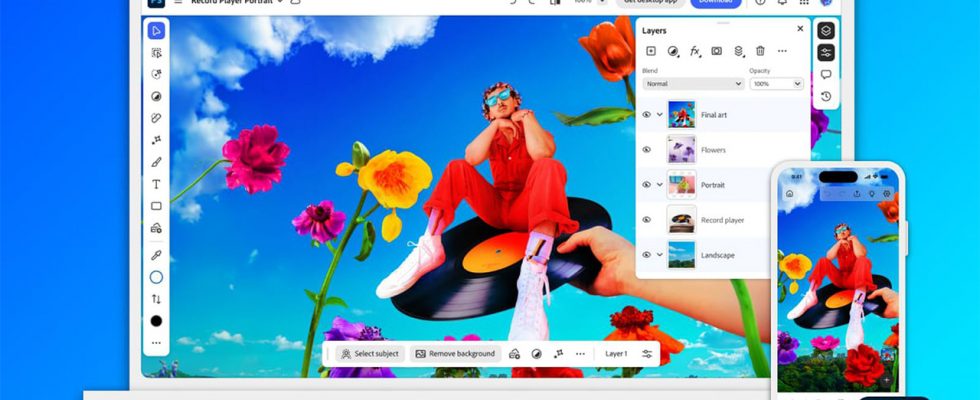Viewport: 980px width, 400px height.
Task: Select the Object Selection tool
Action: pos(156,52)
